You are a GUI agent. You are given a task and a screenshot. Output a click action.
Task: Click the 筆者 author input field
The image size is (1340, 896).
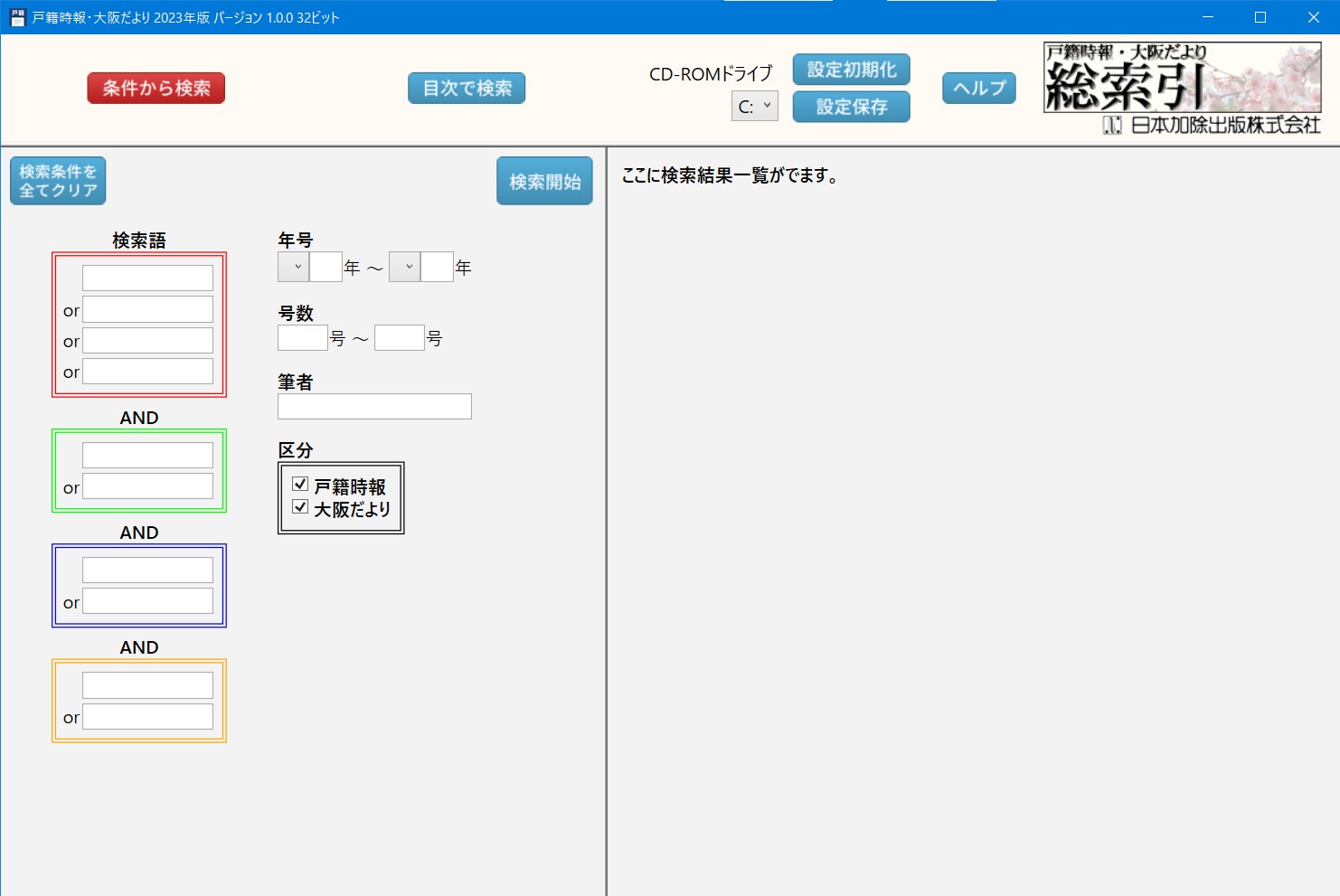(374, 407)
